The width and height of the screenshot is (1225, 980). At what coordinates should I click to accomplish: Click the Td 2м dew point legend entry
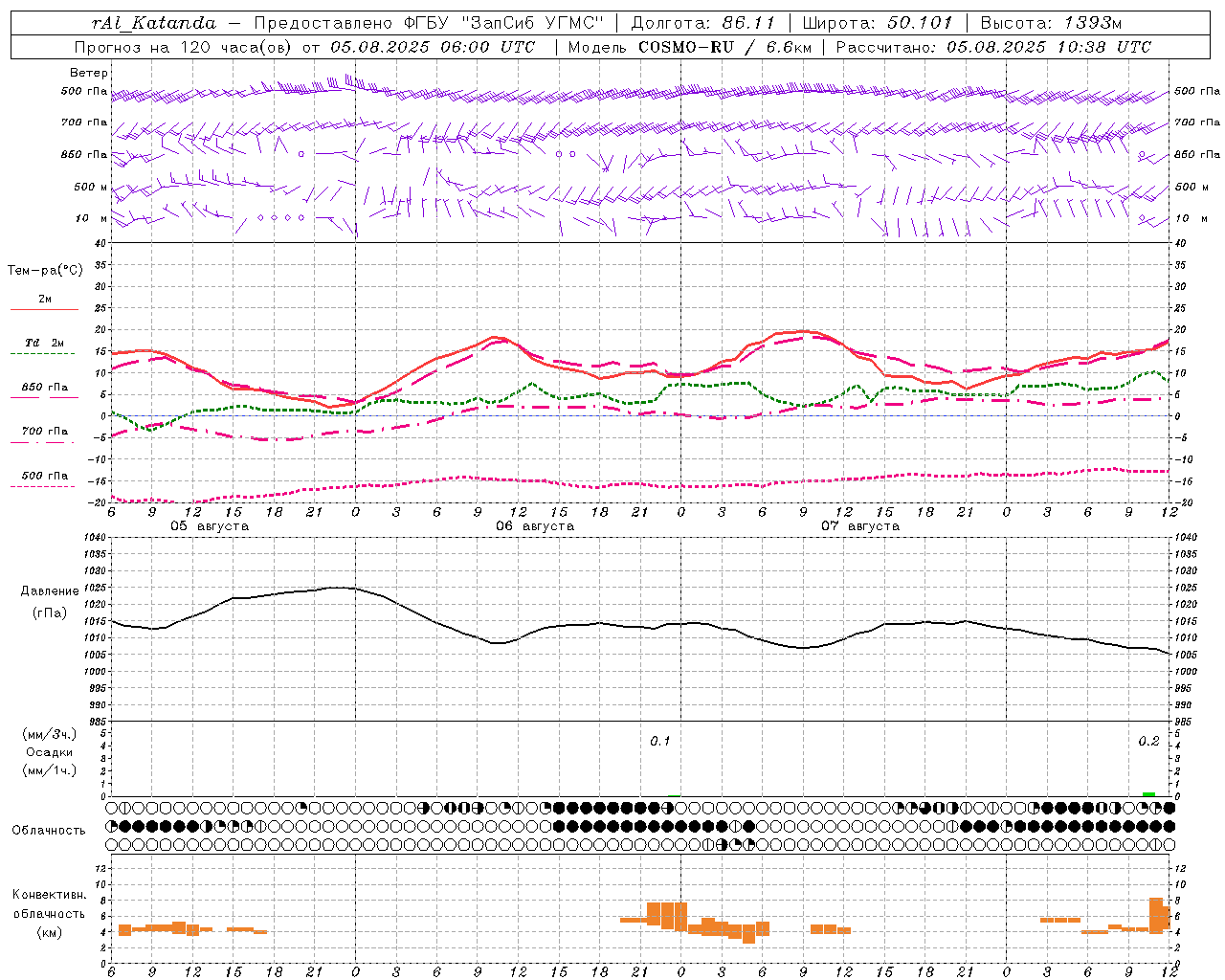(x=44, y=347)
